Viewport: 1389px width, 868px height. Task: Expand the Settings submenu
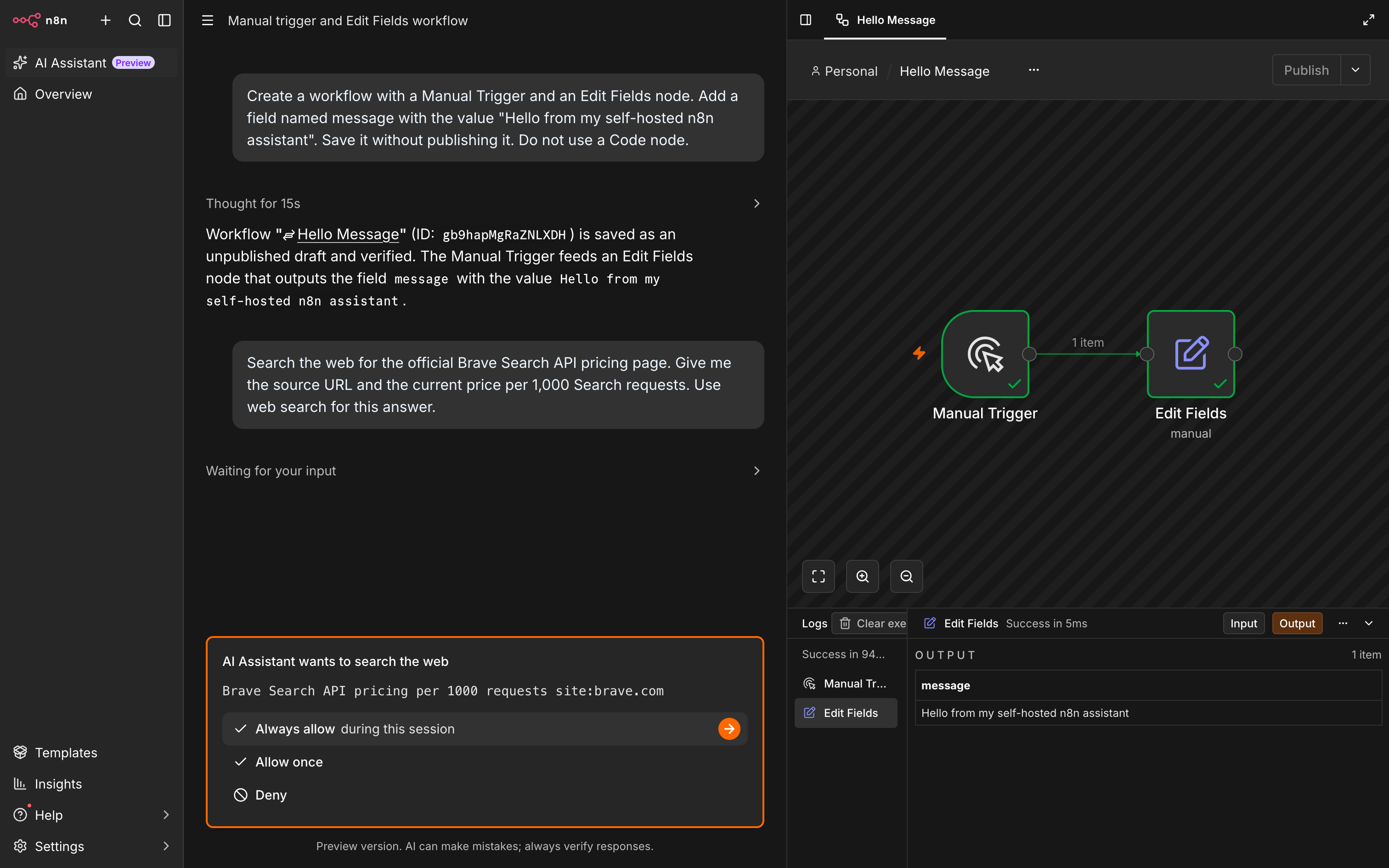pos(92,846)
